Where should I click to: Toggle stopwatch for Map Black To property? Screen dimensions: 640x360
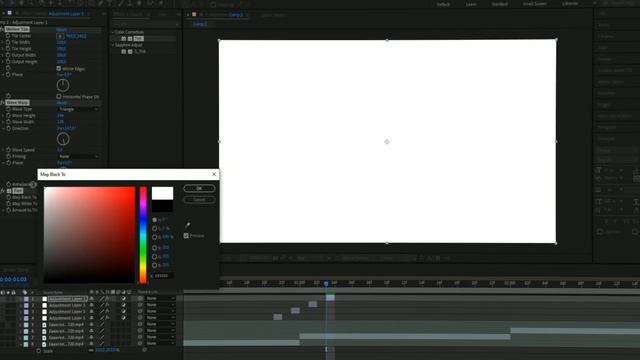[8, 198]
